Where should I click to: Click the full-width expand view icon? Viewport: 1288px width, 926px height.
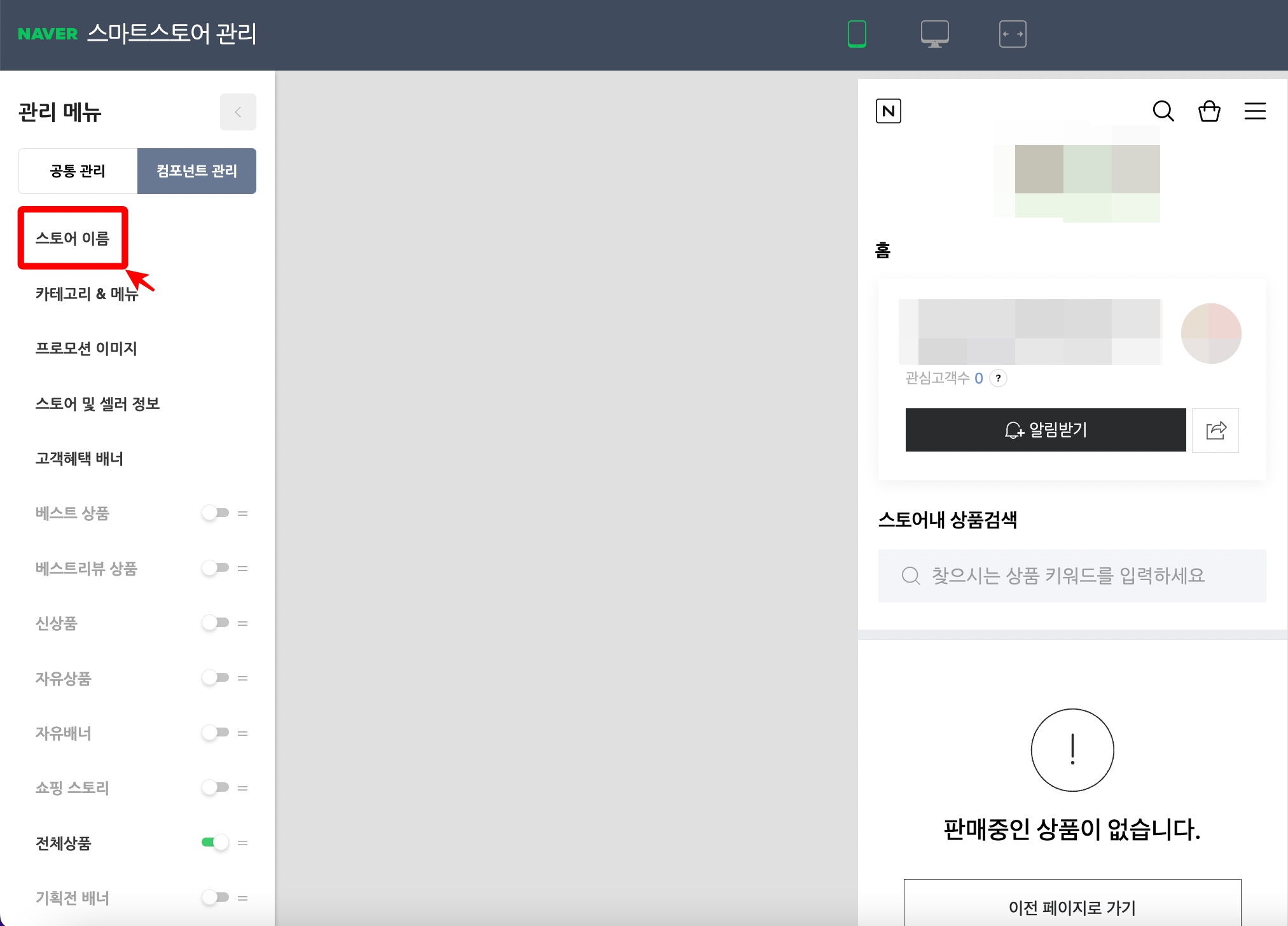tap(1013, 34)
